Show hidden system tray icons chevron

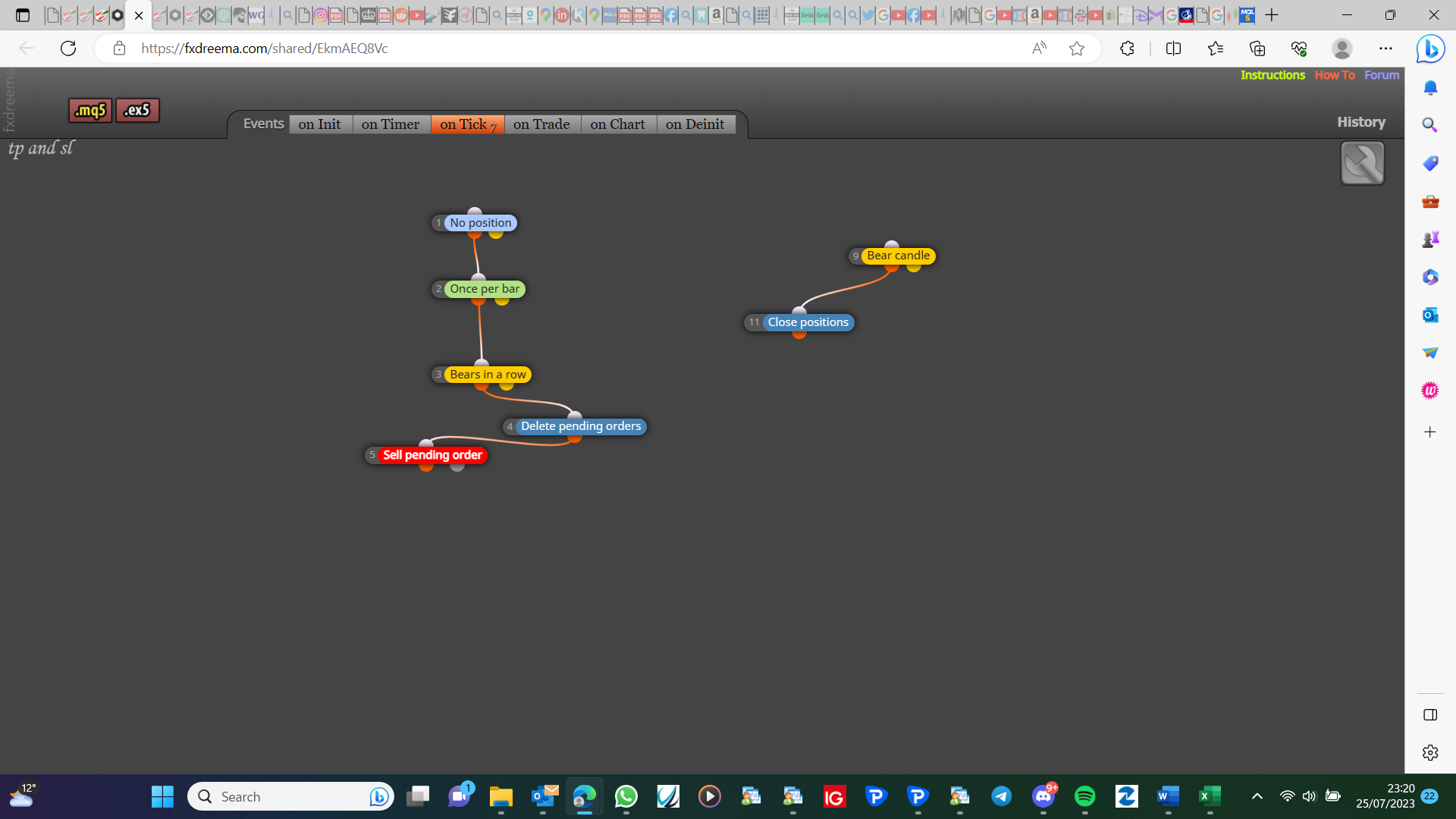(1257, 796)
